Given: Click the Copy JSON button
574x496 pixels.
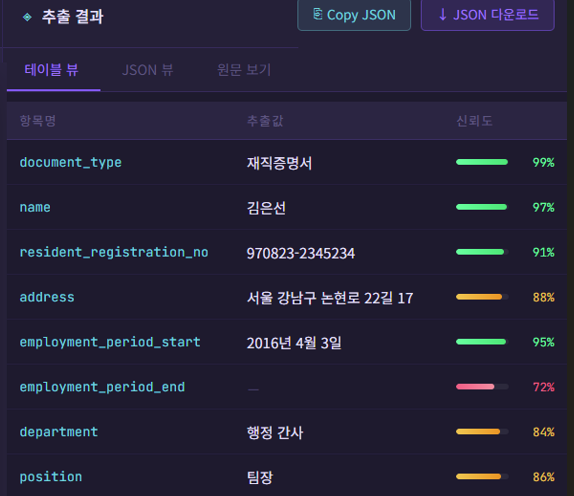Looking at the screenshot, I should pyautogui.click(x=354, y=15).
